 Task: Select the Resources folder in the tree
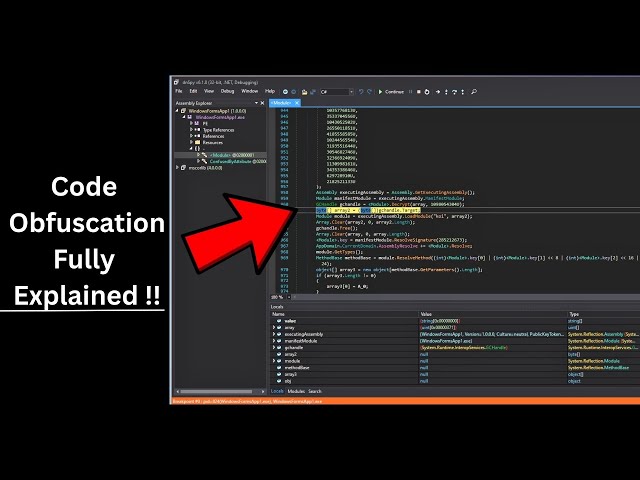[x=212, y=142]
